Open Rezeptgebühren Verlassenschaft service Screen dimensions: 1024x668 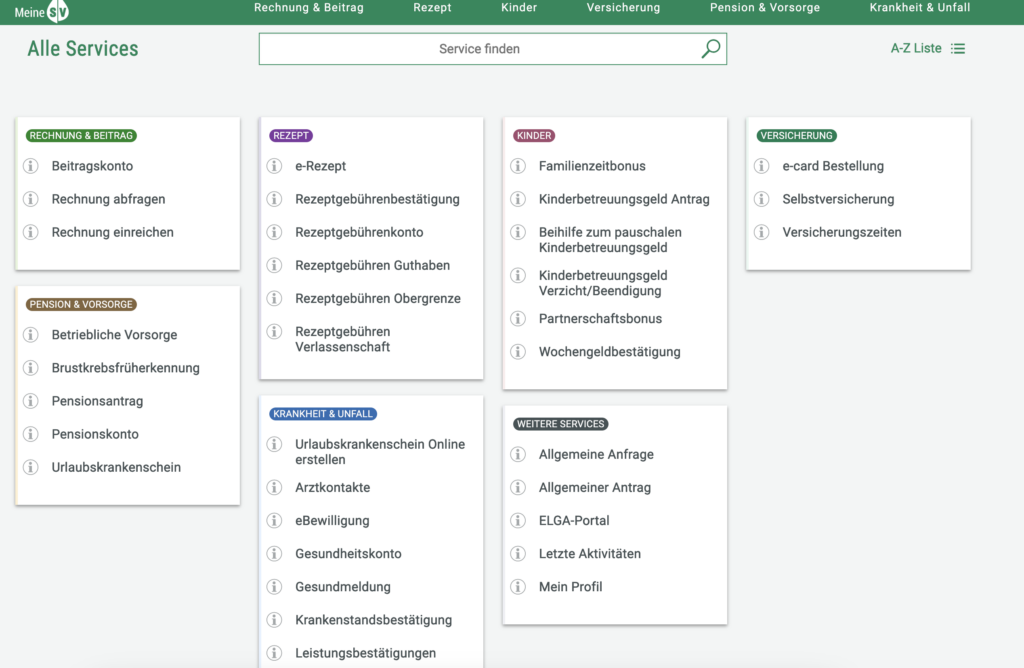click(343, 339)
